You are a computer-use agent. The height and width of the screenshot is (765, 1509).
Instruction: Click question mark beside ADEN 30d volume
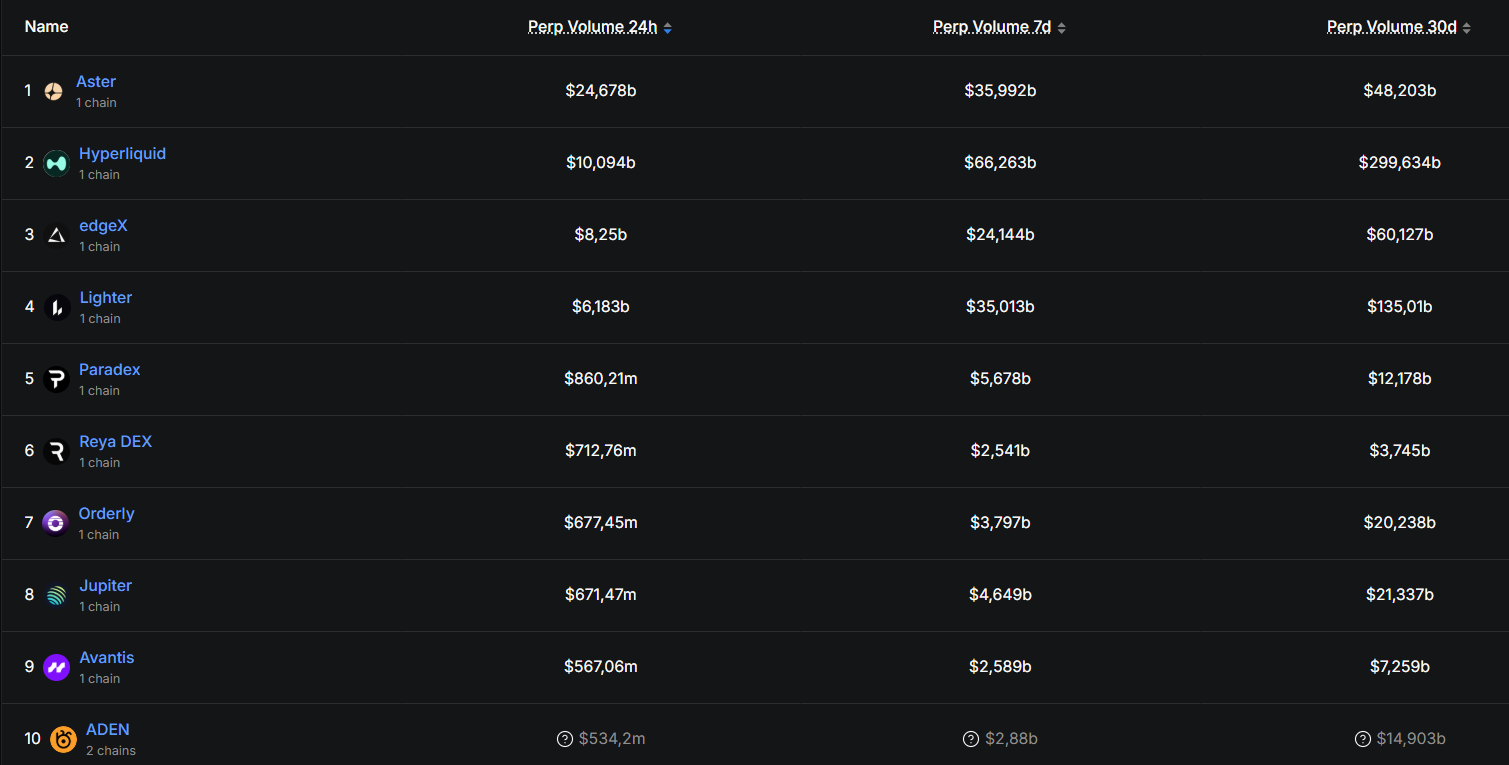1363,739
